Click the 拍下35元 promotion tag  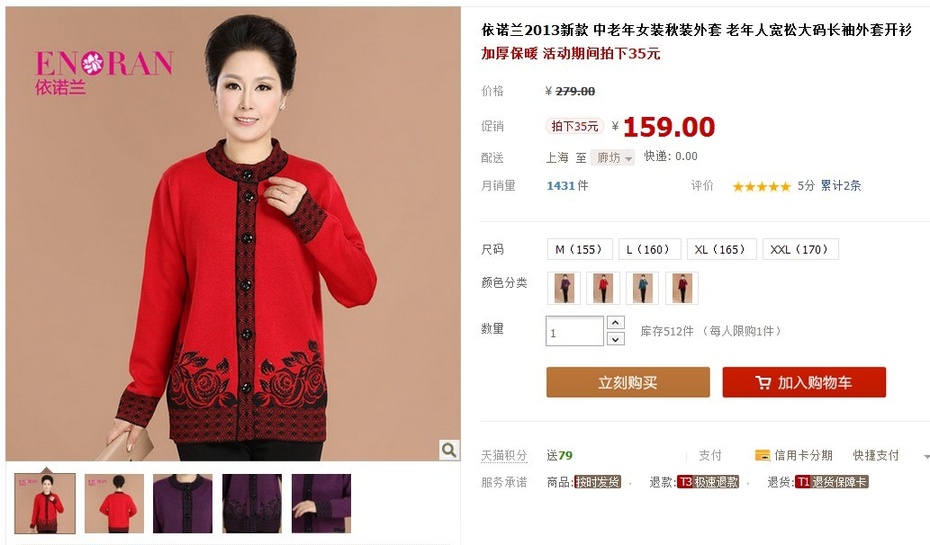click(574, 126)
